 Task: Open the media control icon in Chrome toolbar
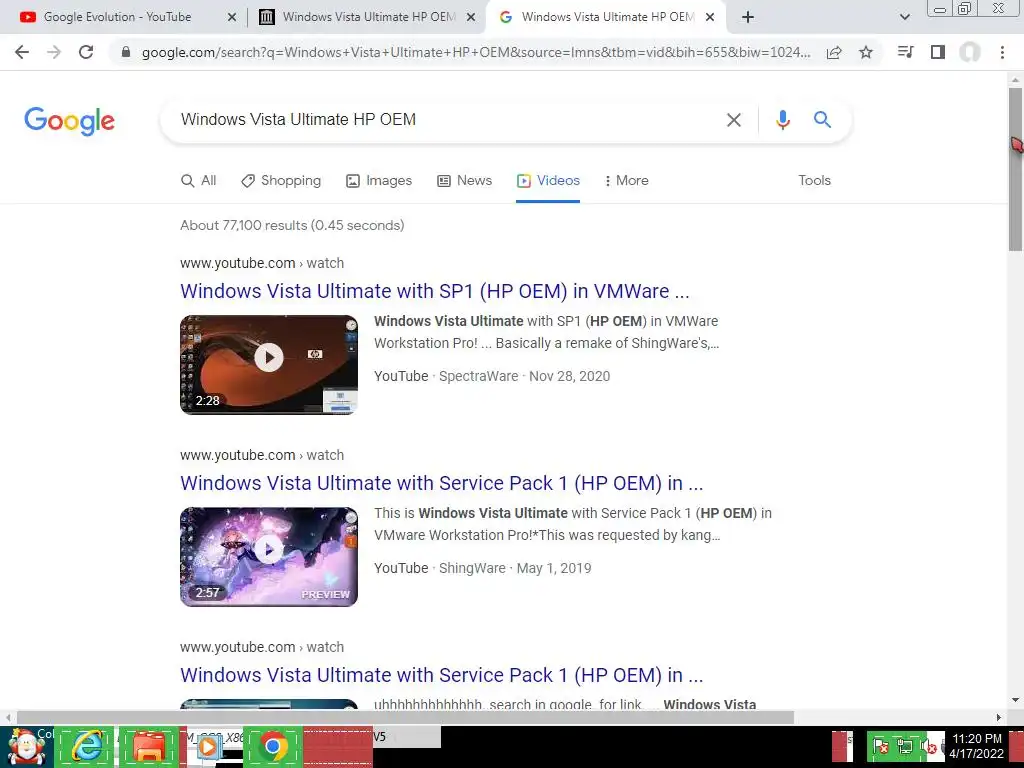coord(905,52)
